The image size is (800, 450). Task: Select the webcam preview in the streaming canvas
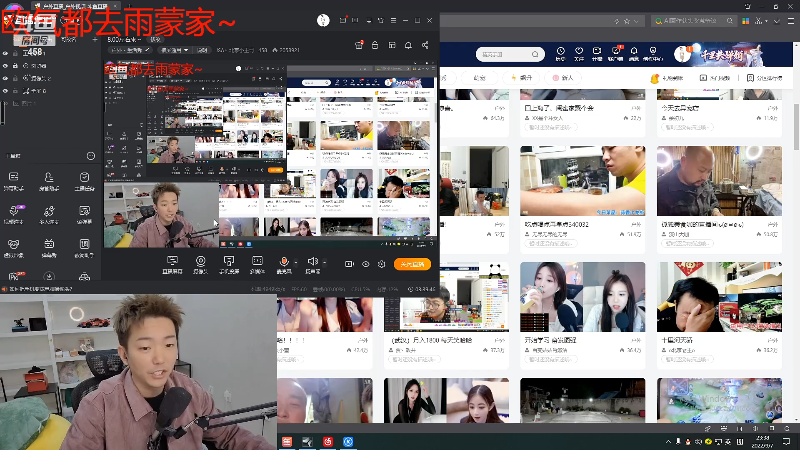161,215
